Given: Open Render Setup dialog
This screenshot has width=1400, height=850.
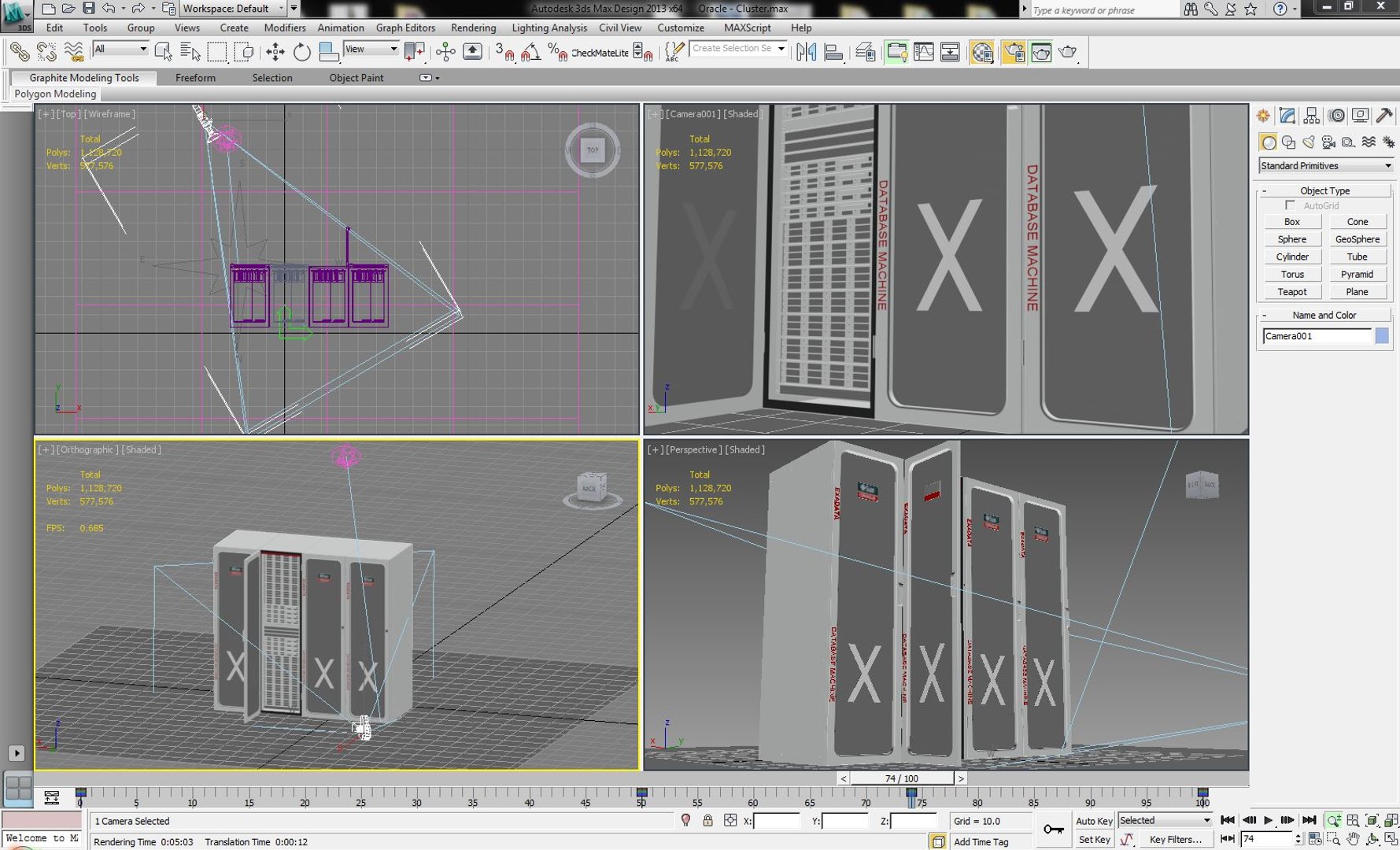Looking at the screenshot, I should tap(1014, 53).
